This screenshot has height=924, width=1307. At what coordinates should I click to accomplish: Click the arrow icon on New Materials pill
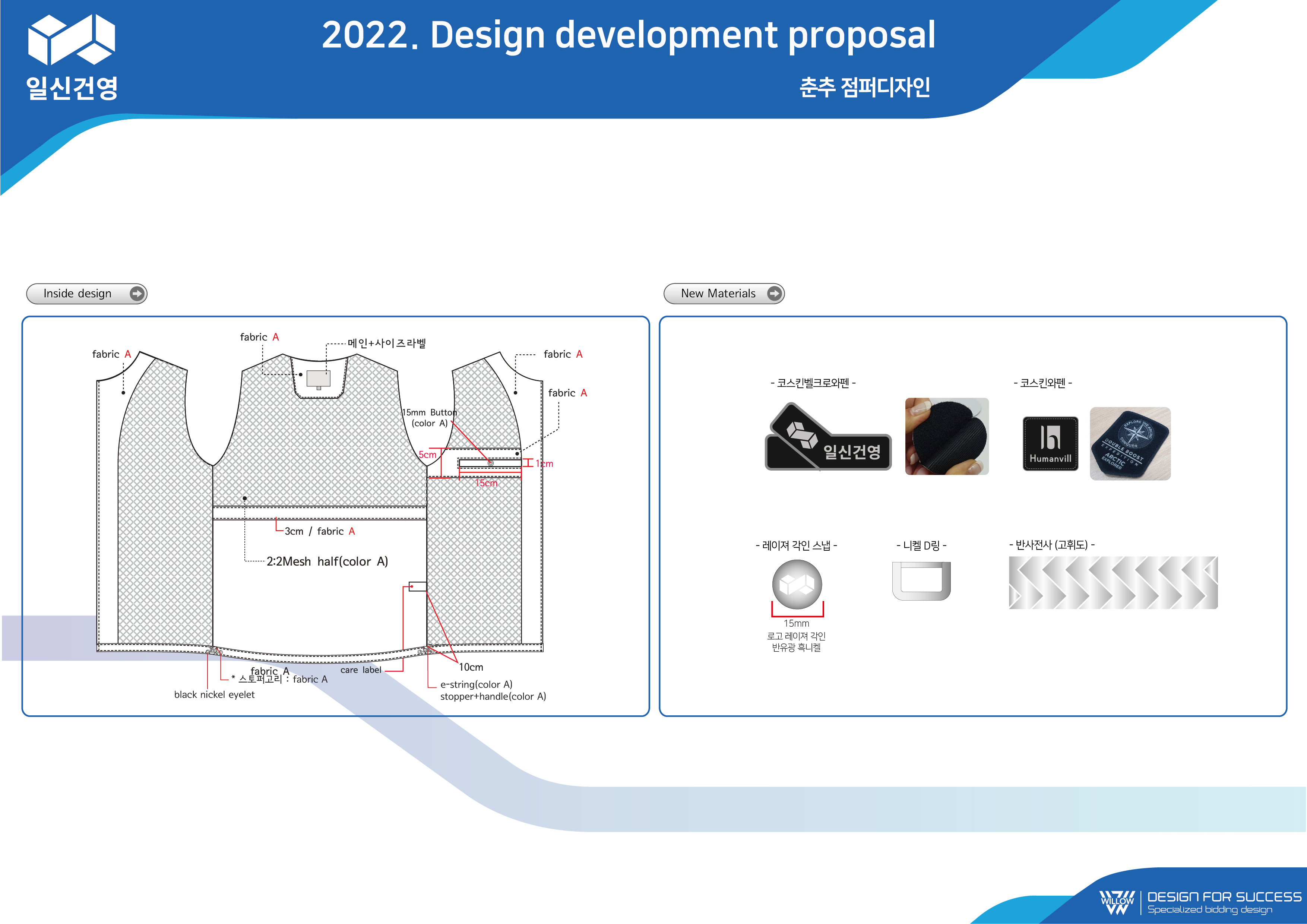[774, 293]
